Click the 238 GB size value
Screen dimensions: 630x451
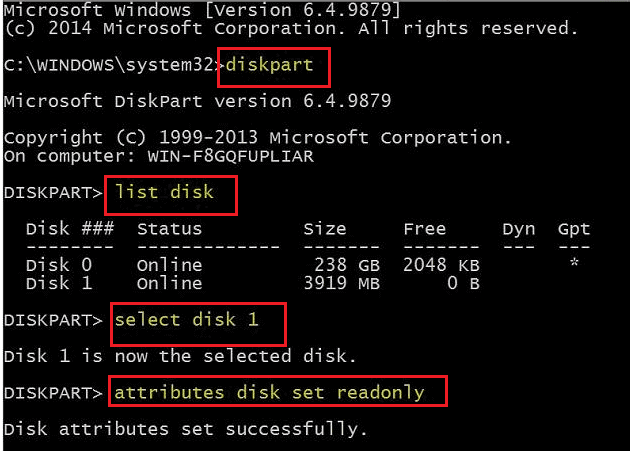[342, 265]
